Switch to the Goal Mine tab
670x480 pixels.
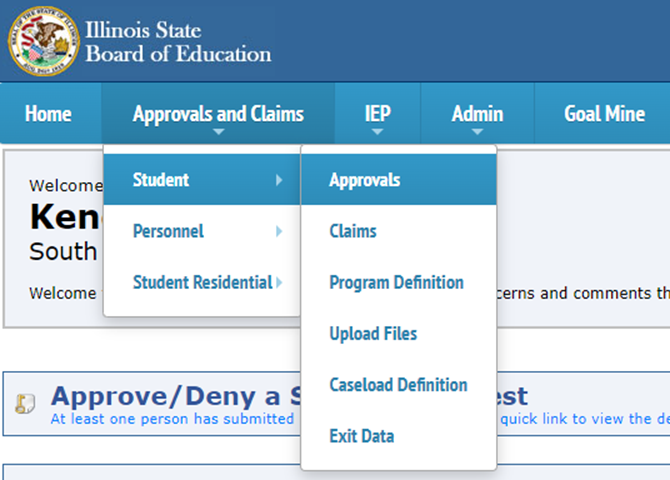pos(604,114)
